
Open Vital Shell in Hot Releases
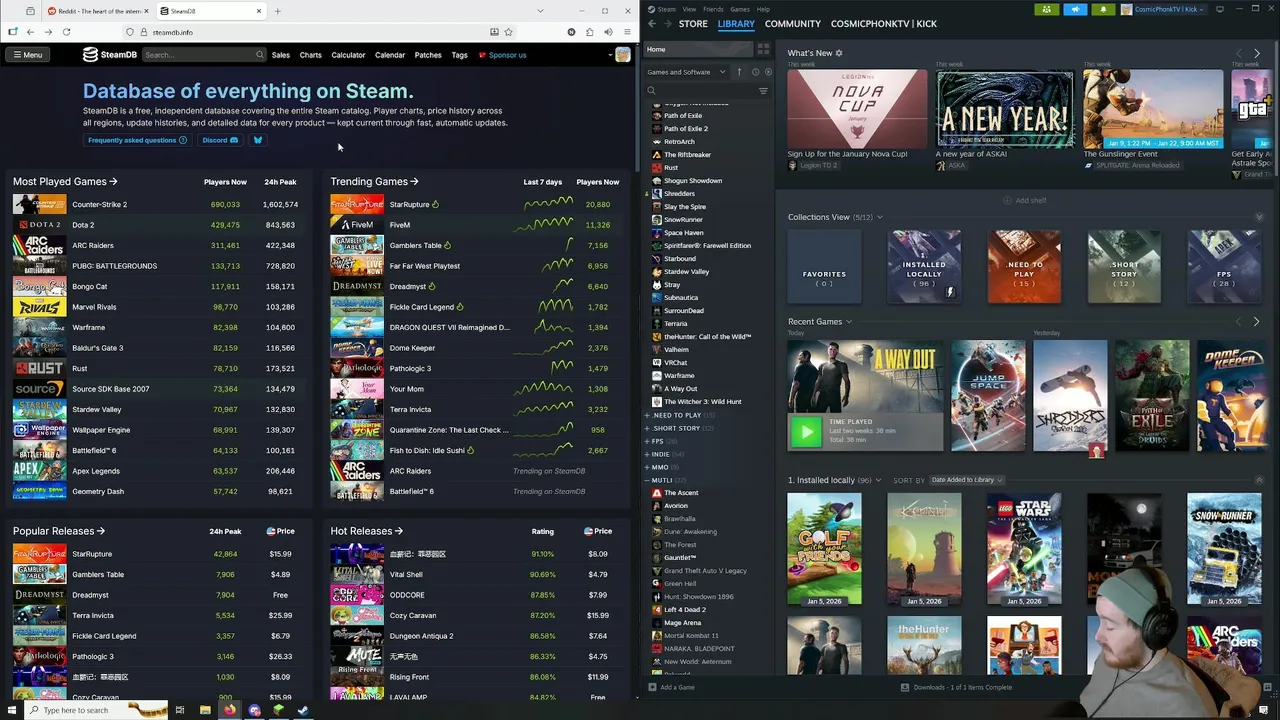pyautogui.click(x=406, y=574)
